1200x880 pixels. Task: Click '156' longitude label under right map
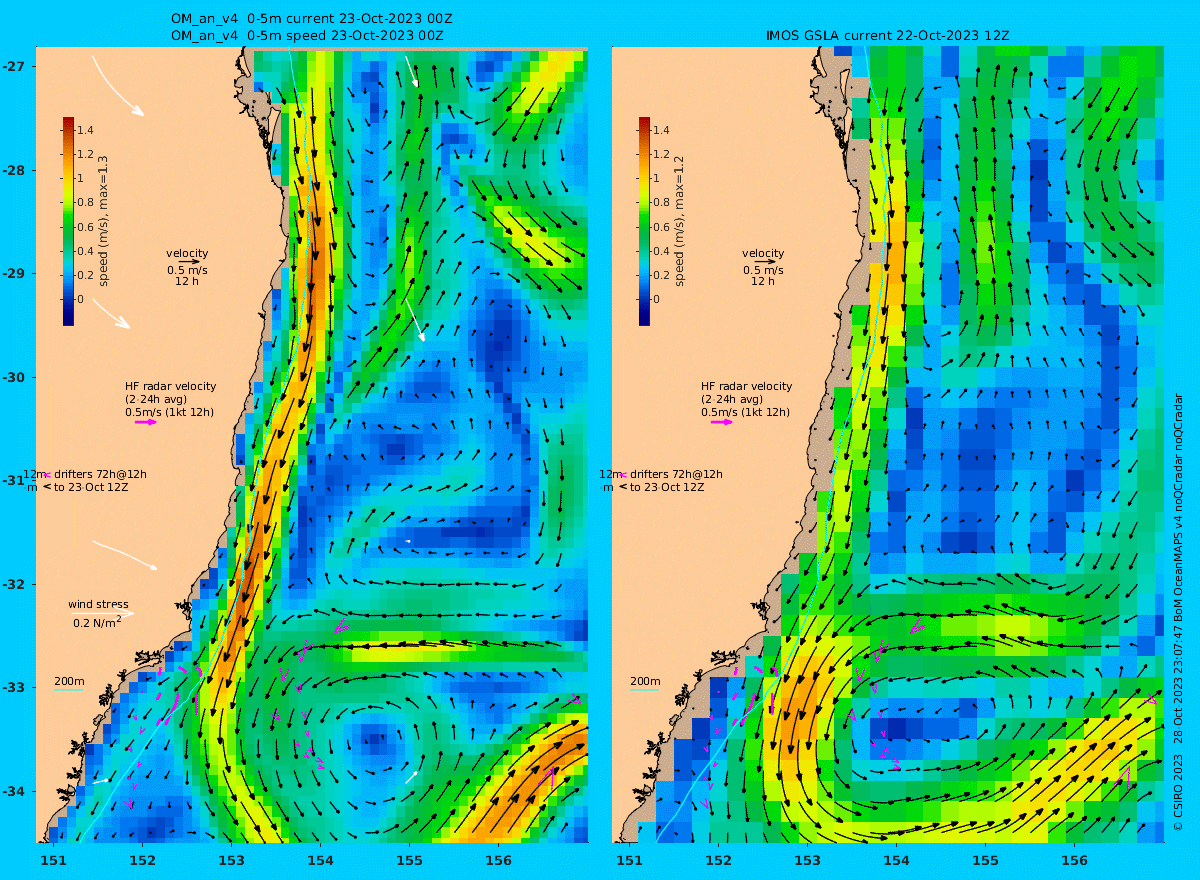pos(1074,860)
